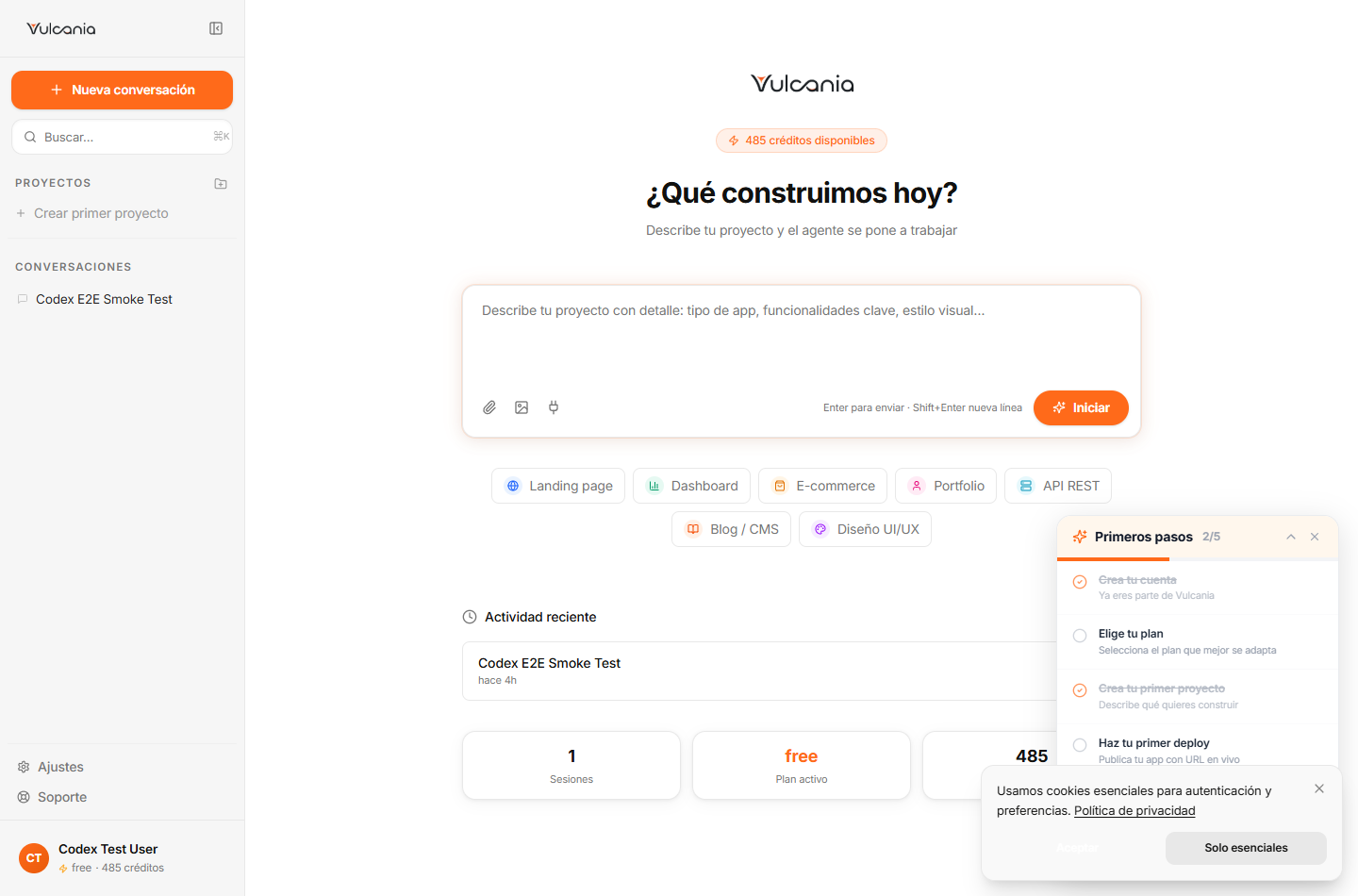Open Soporte help section
The height and width of the screenshot is (896, 1358).
(x=62, y=797)
